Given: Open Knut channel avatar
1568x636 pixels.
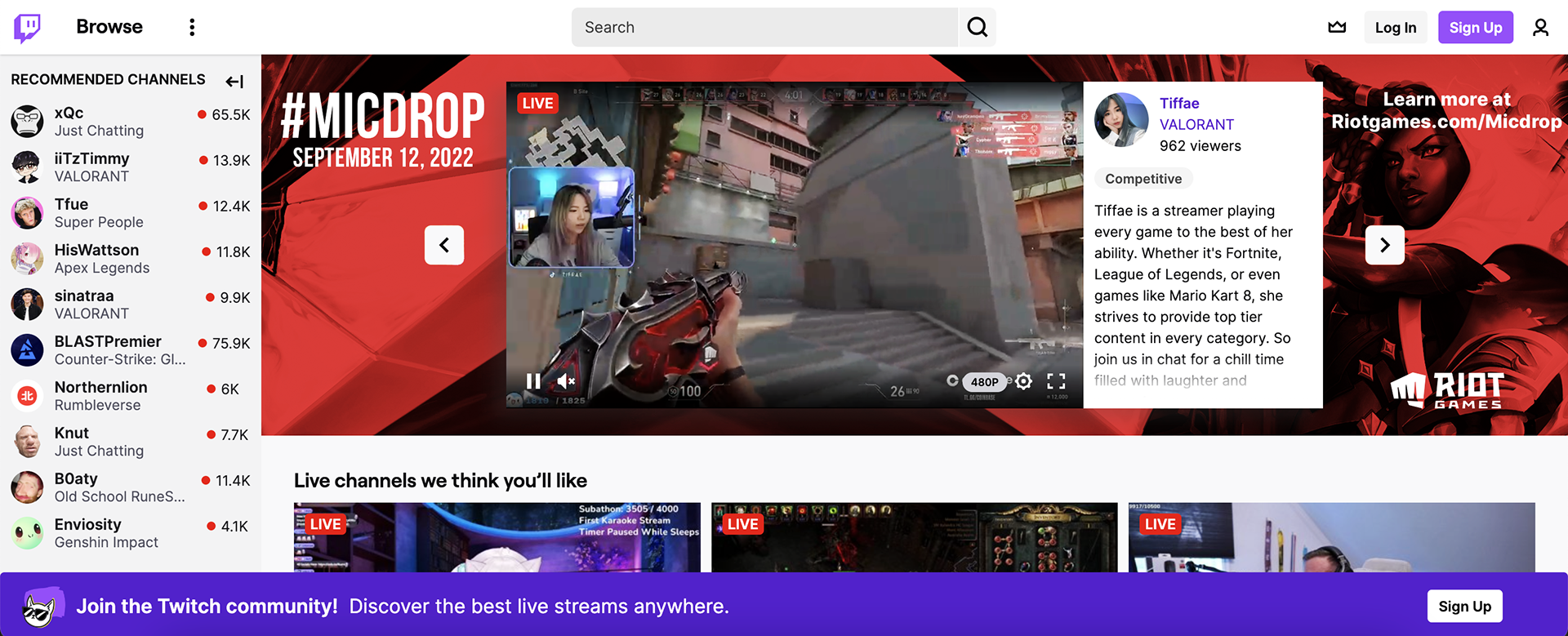Looking at the screenshot, I should point(27,442).
